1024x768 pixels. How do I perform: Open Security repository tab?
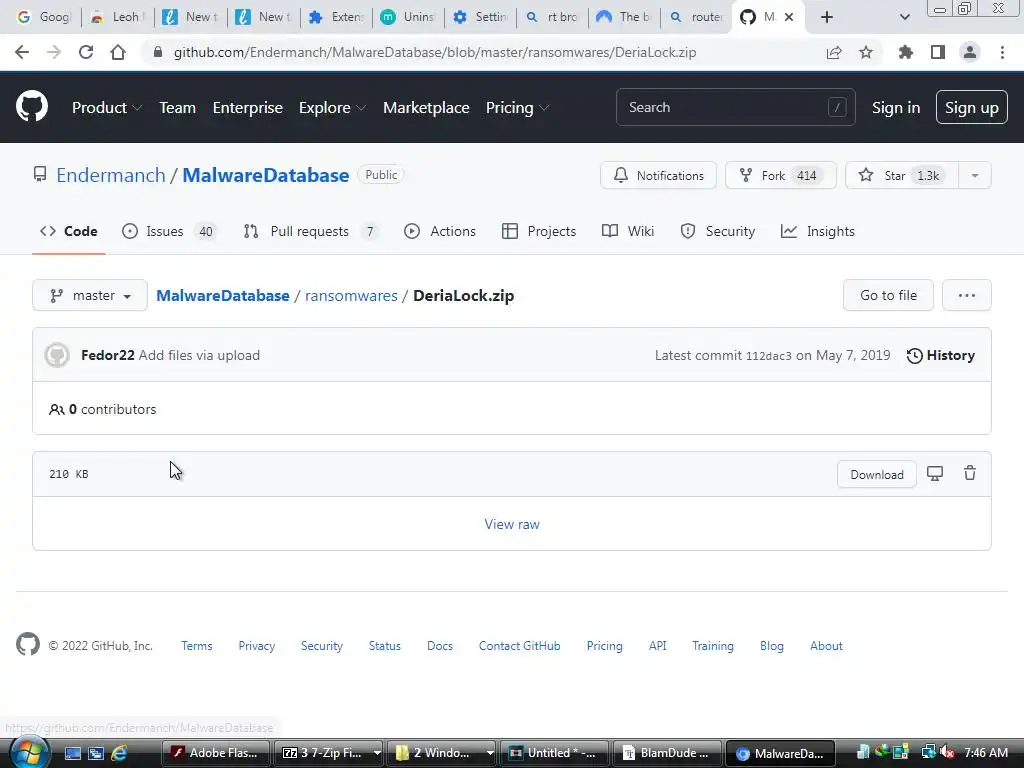coord(718,231)
